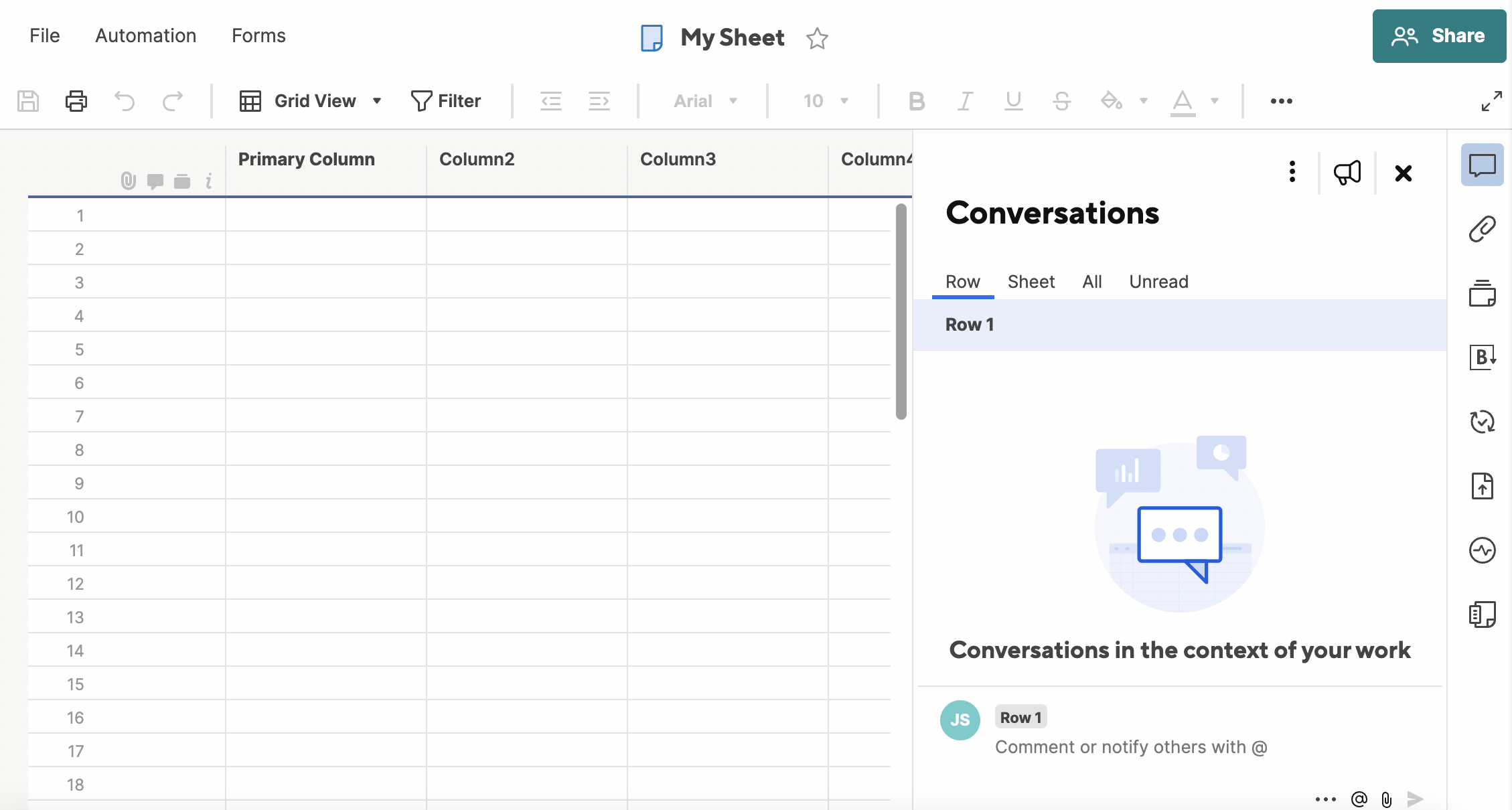
Task: Open the Activity Log sidebar icon
Action: 1482,550
